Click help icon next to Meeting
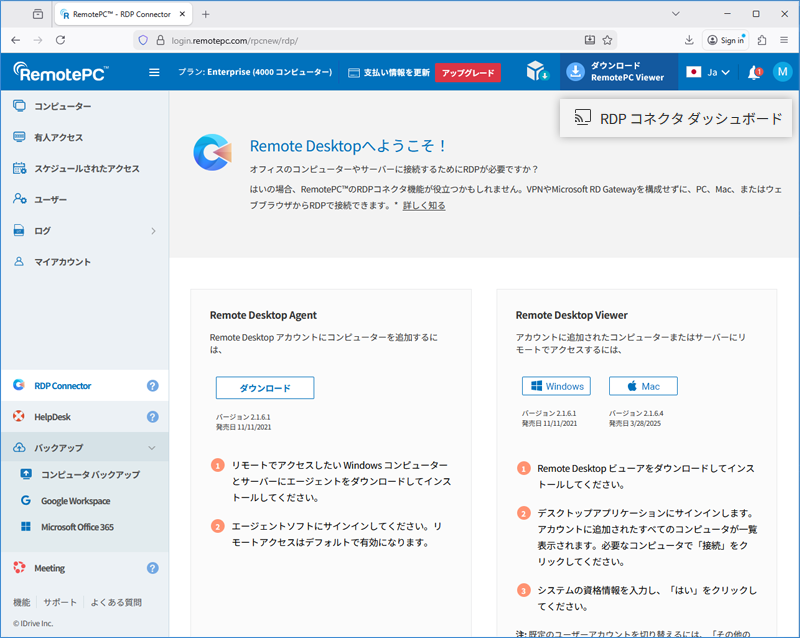 coord(153,568)
